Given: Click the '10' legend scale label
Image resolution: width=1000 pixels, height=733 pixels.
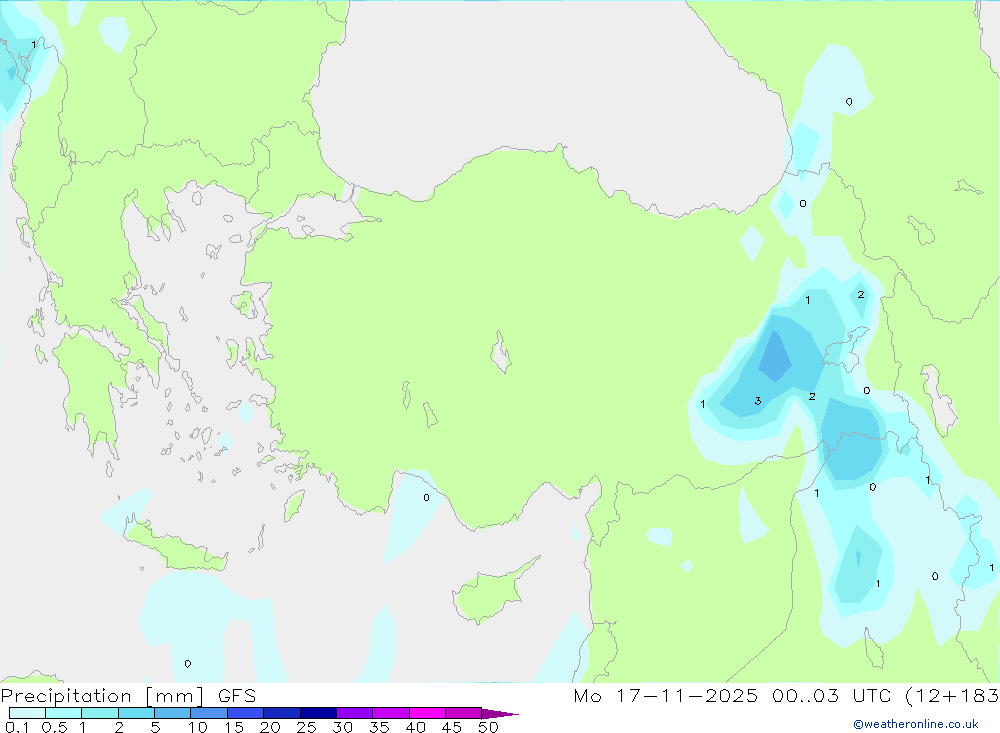Looking at the screenshot, I should click(197, 727).
